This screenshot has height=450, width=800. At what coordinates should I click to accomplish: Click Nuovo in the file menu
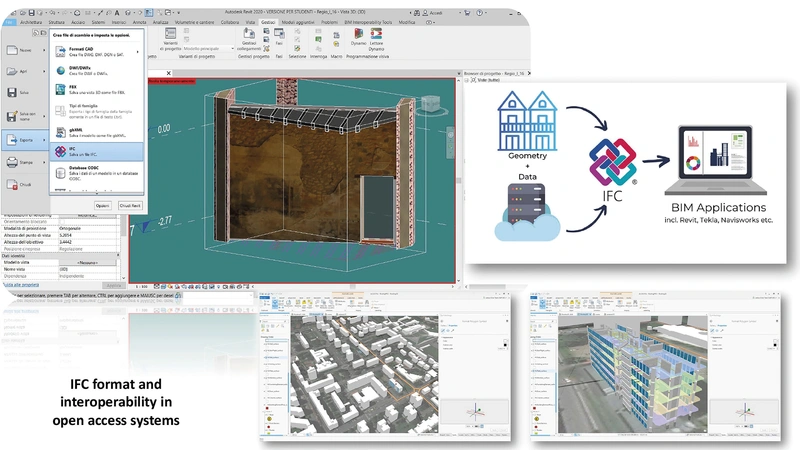point(25,49)
